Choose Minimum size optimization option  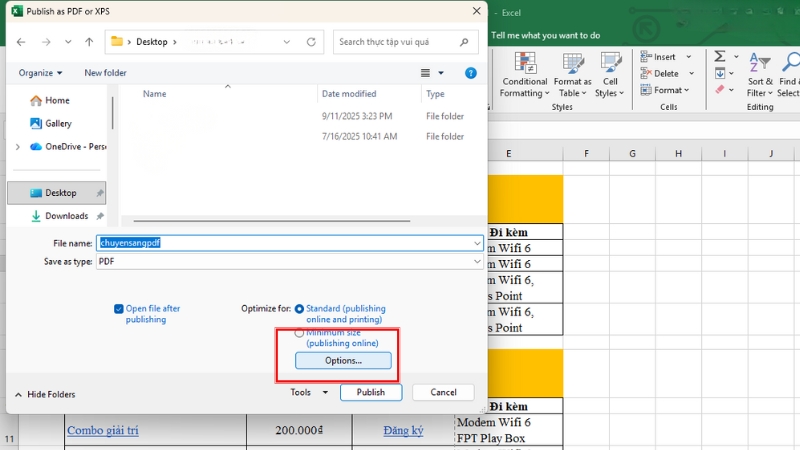[299, 333]
